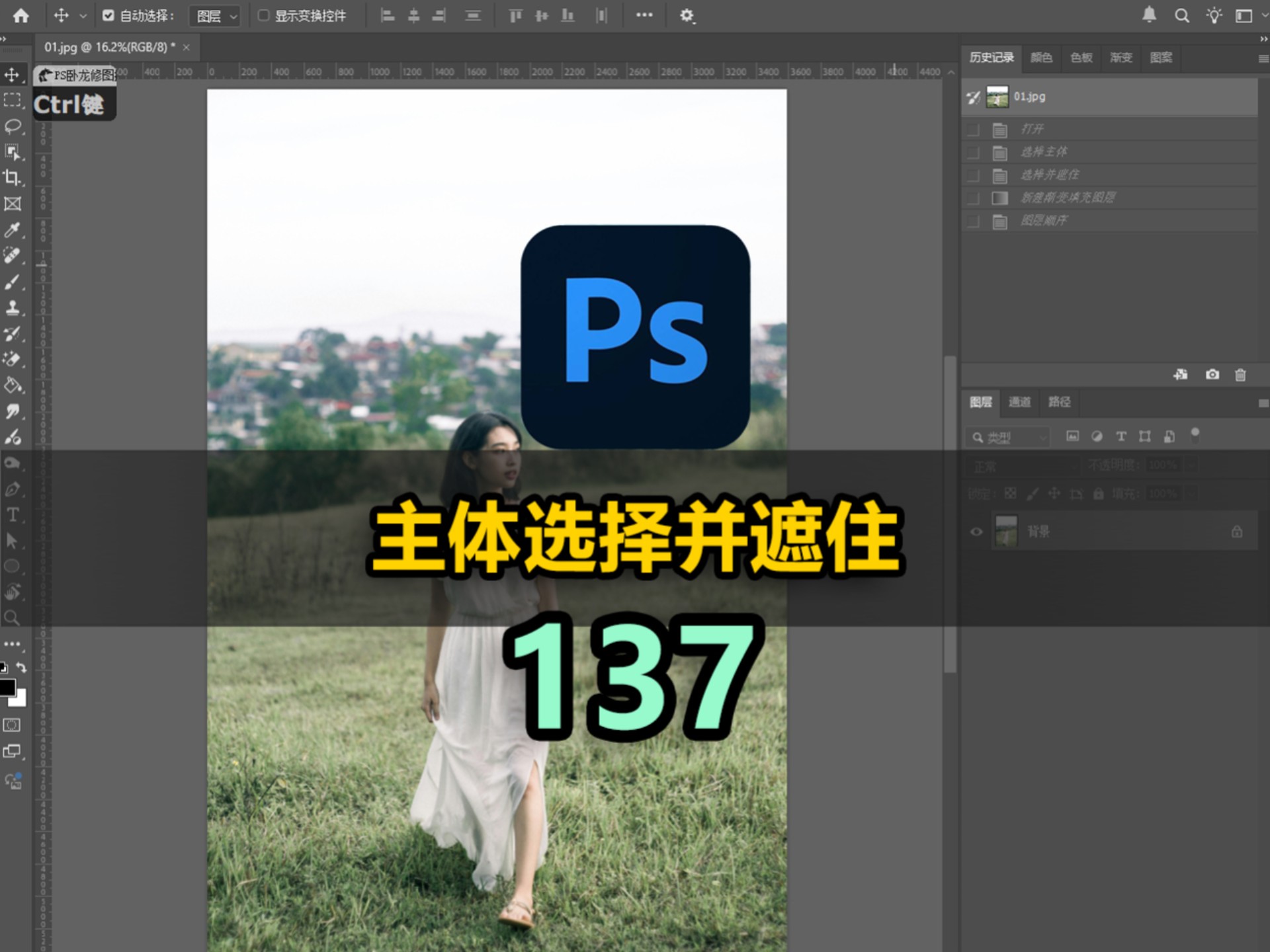Switch to the 渐变 panel tab
The image size is (1270, 952).
(1121, 58)
